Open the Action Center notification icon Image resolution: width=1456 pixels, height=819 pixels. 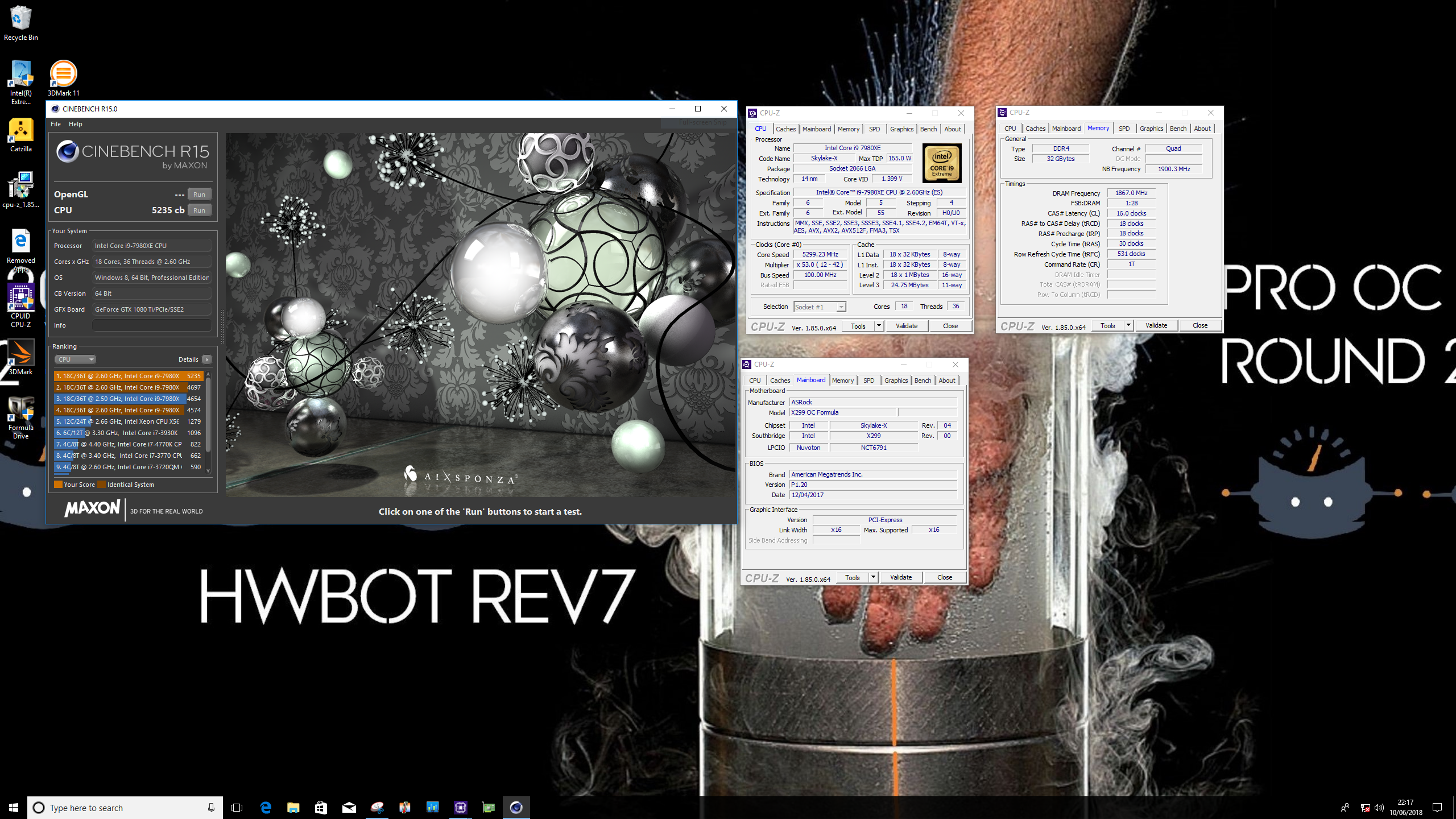(1437, 808)
